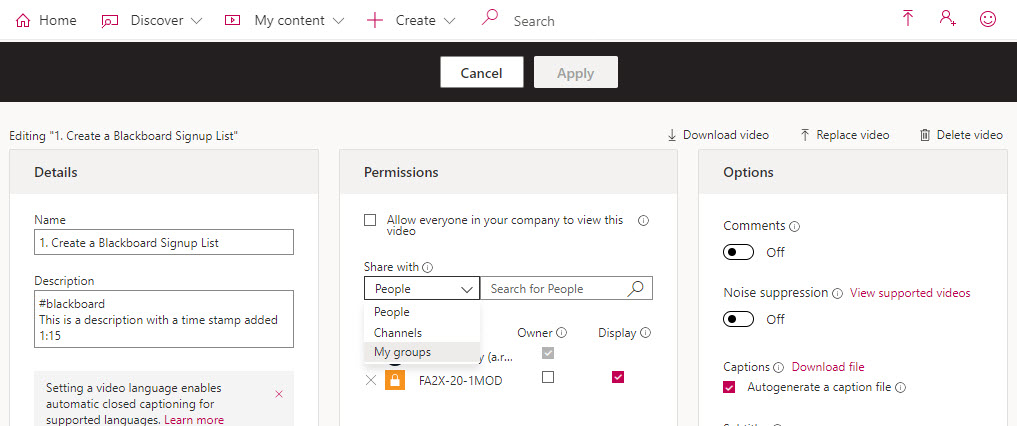The height and width of the screenshot is (426, 1017).
Task: Click the orange lock group icon
Action: point(395,379)
